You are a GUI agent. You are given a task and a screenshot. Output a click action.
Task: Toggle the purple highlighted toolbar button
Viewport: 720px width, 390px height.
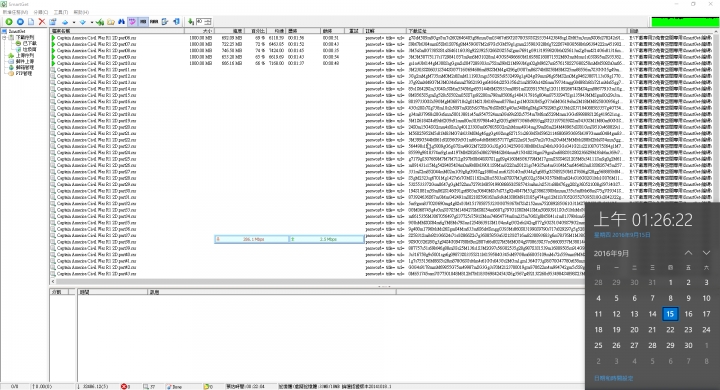tap(132, 22)
